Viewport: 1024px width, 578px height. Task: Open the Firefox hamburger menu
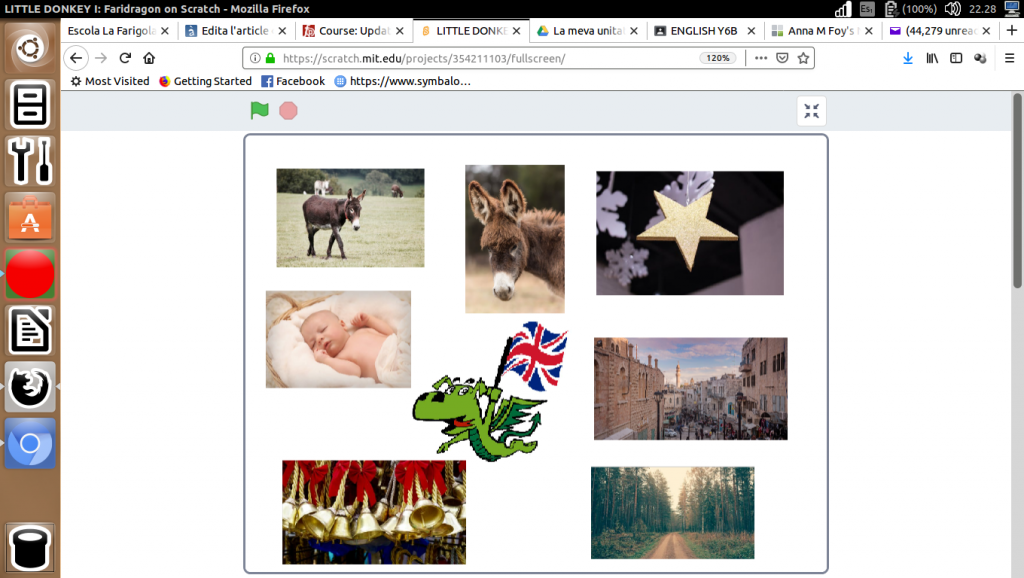[1009, 58]
